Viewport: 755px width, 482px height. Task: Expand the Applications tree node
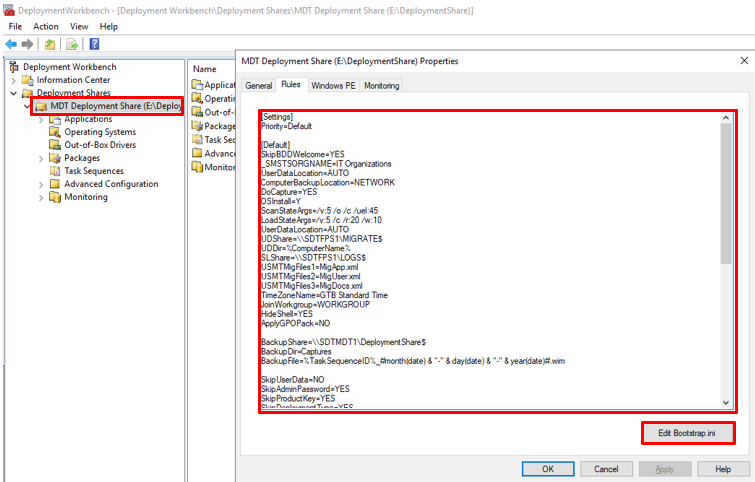[41, 119]
